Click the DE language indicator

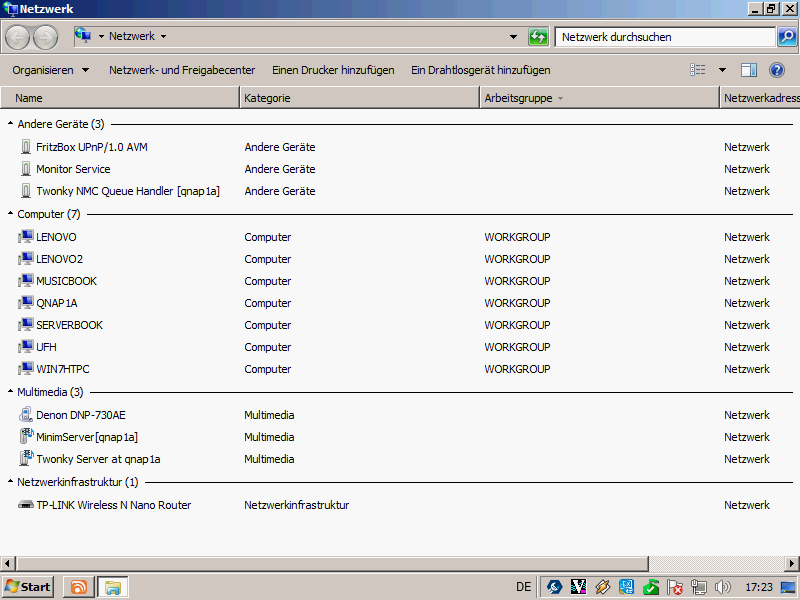tap(523, 587)
